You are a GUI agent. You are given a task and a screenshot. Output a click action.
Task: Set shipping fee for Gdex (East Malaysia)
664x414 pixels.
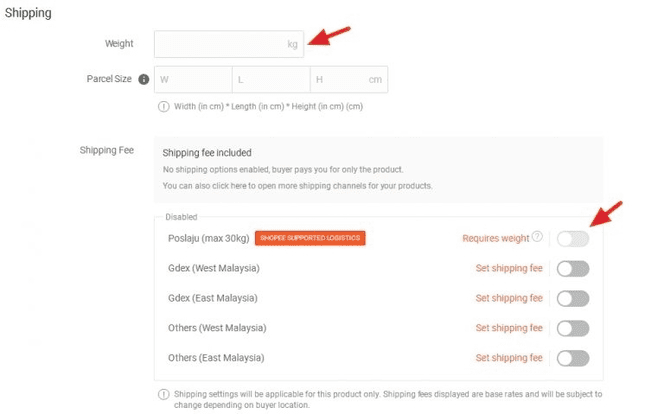pyautogui.click(x=508, y=298)
